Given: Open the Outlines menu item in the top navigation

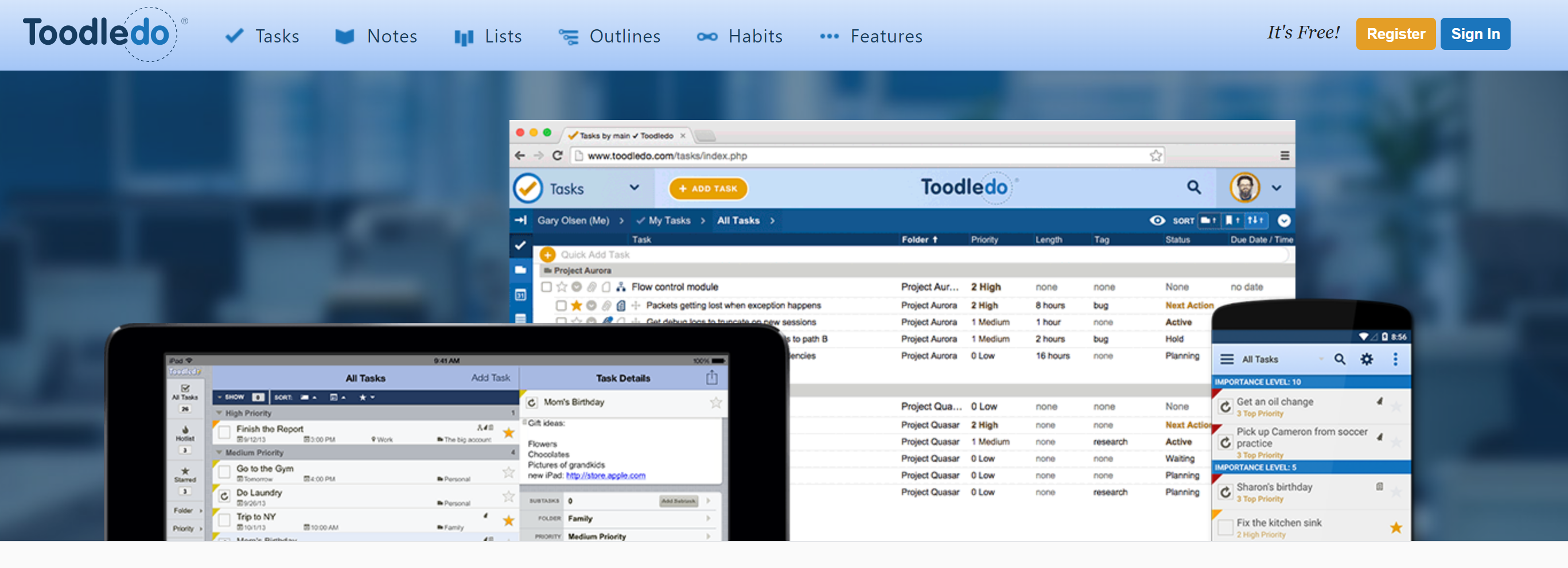Looking at the screenshot, I should click(609, 36).
